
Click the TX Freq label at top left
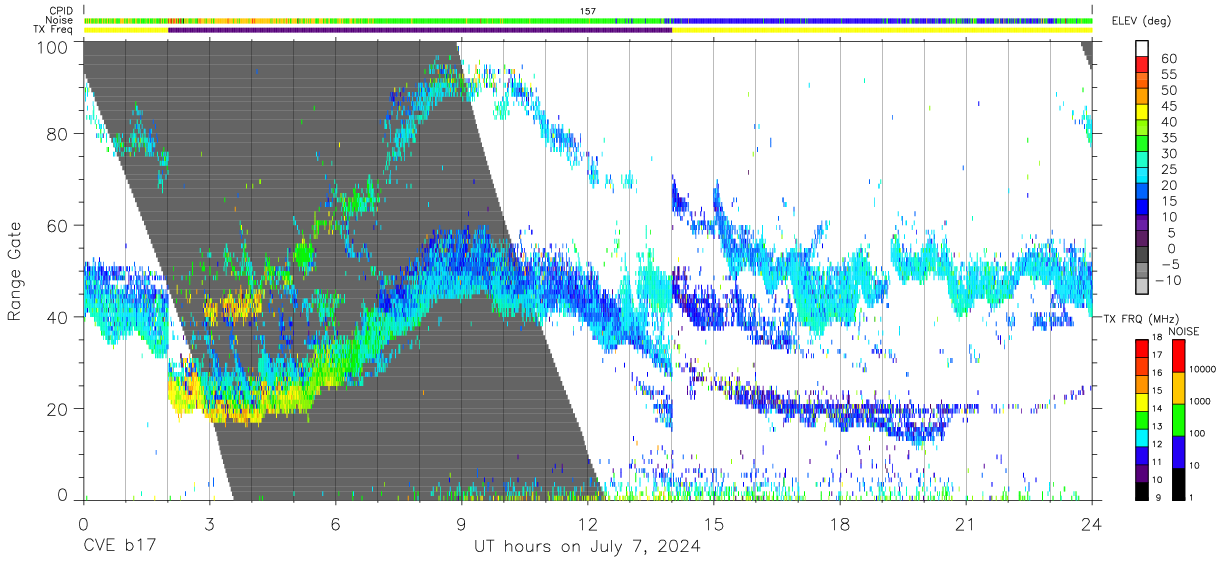tap(54, 30)
